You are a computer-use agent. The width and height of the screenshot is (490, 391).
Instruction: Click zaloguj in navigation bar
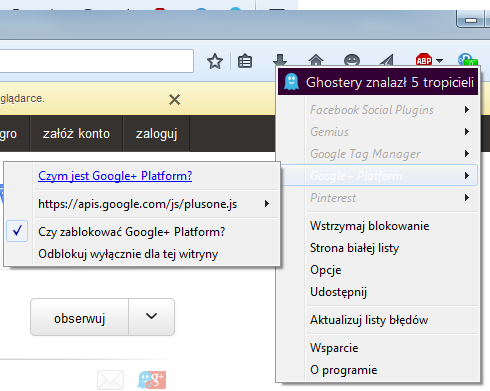point(156,134)
